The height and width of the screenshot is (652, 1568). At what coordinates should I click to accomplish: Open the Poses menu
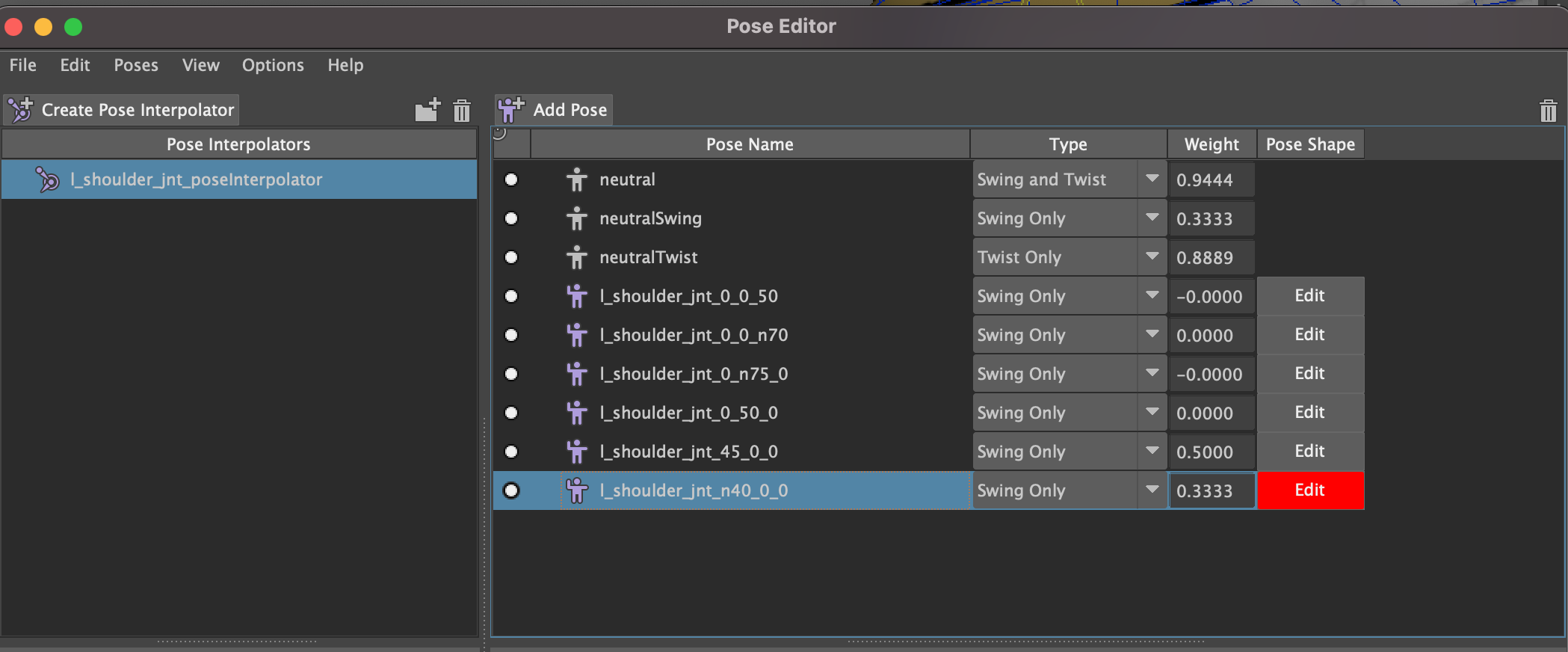[136, 65]
